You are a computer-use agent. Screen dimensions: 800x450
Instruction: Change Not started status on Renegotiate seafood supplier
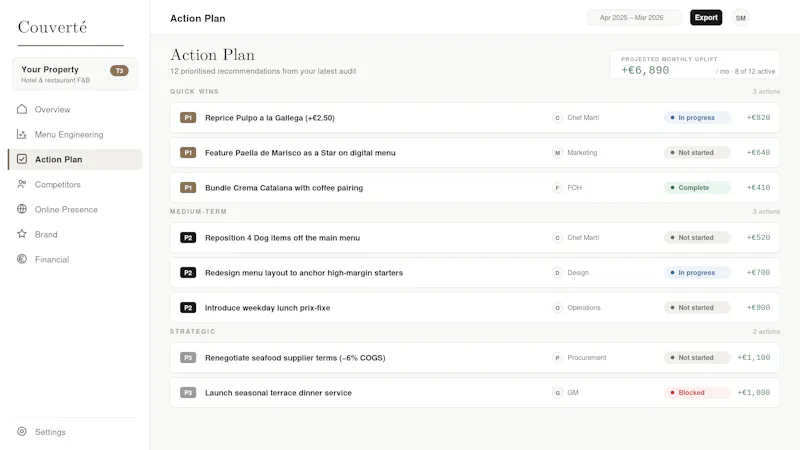pos(697,358)
